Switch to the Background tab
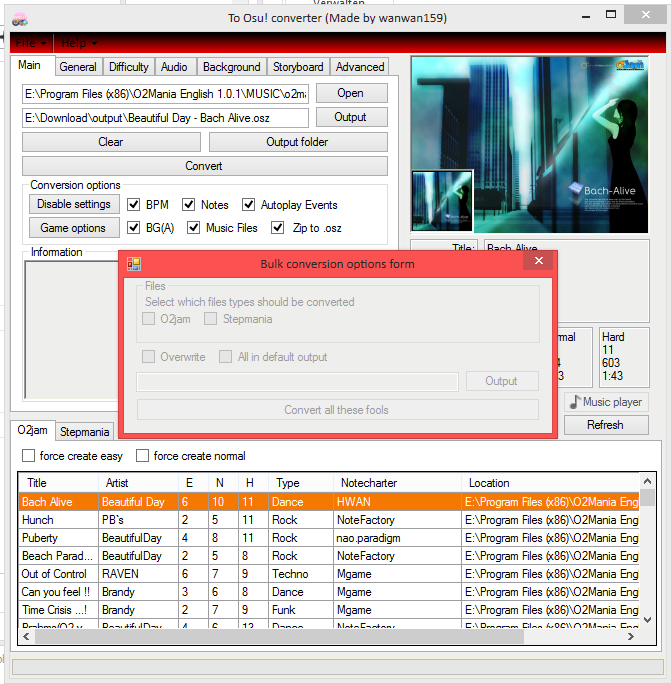The image size is (671, 684). click(232, 67)
